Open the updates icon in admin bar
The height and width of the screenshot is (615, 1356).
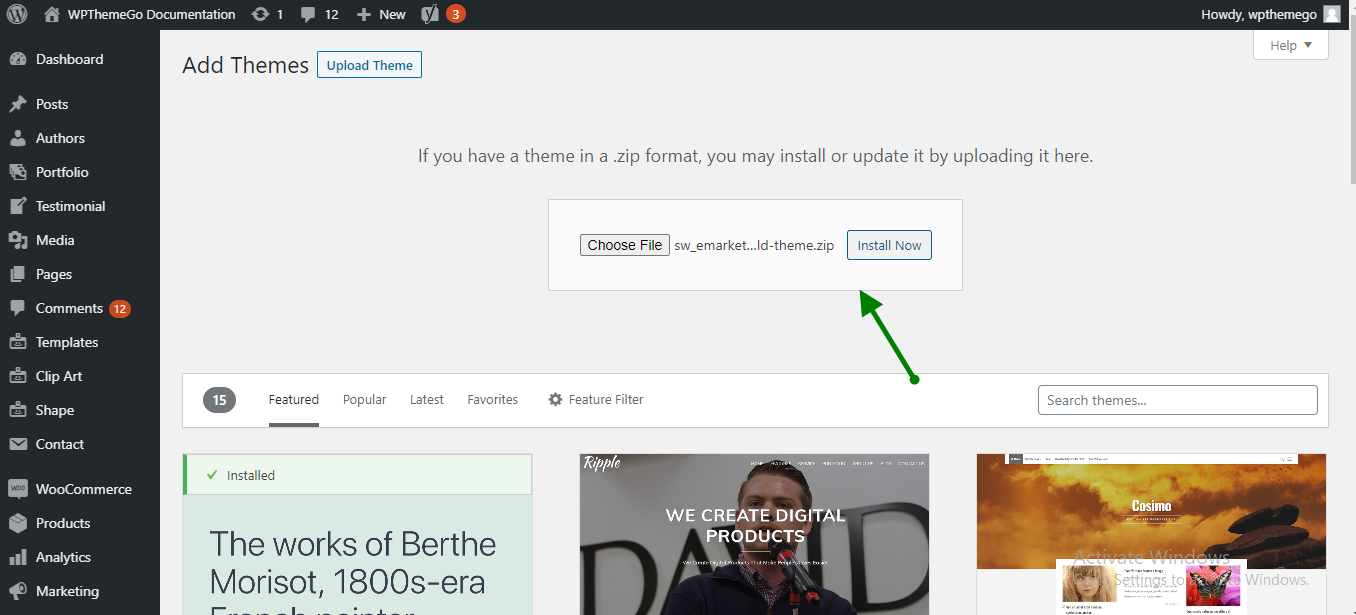[x=261, y=15]
